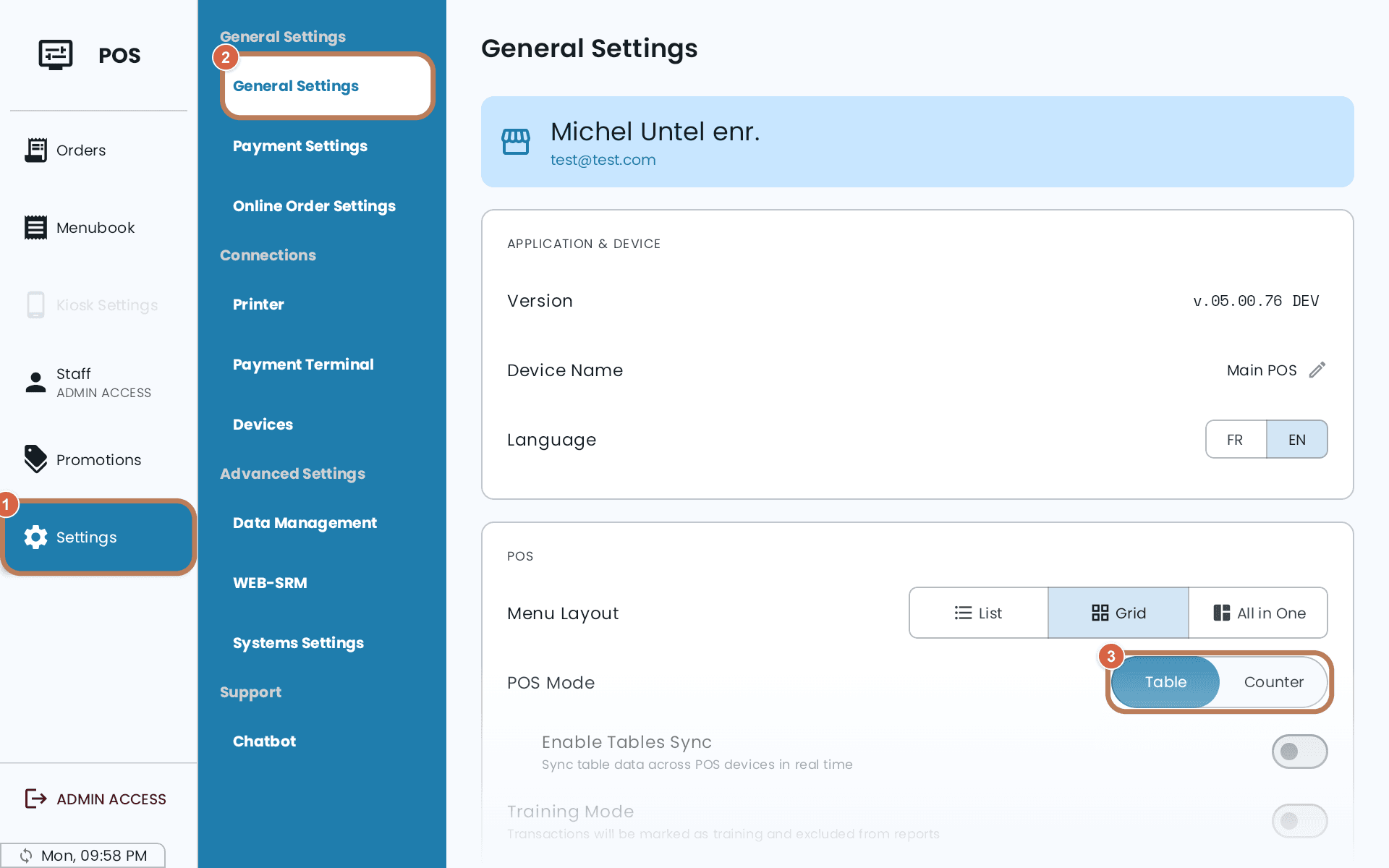The height and width of the screenshot is (868, 1389).
Task: Open General Settings in the submenu
Action: tap(327, 85)
